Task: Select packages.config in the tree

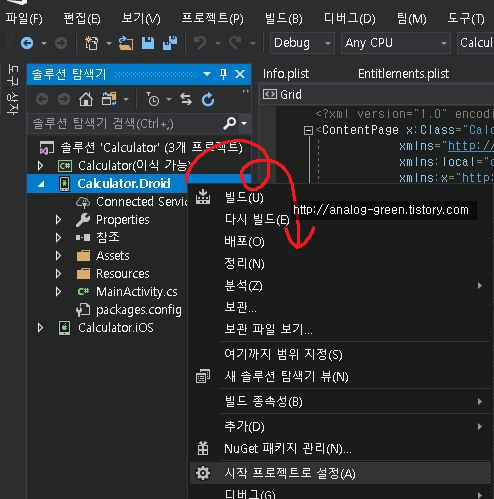Action: click(x=139, y=310)
